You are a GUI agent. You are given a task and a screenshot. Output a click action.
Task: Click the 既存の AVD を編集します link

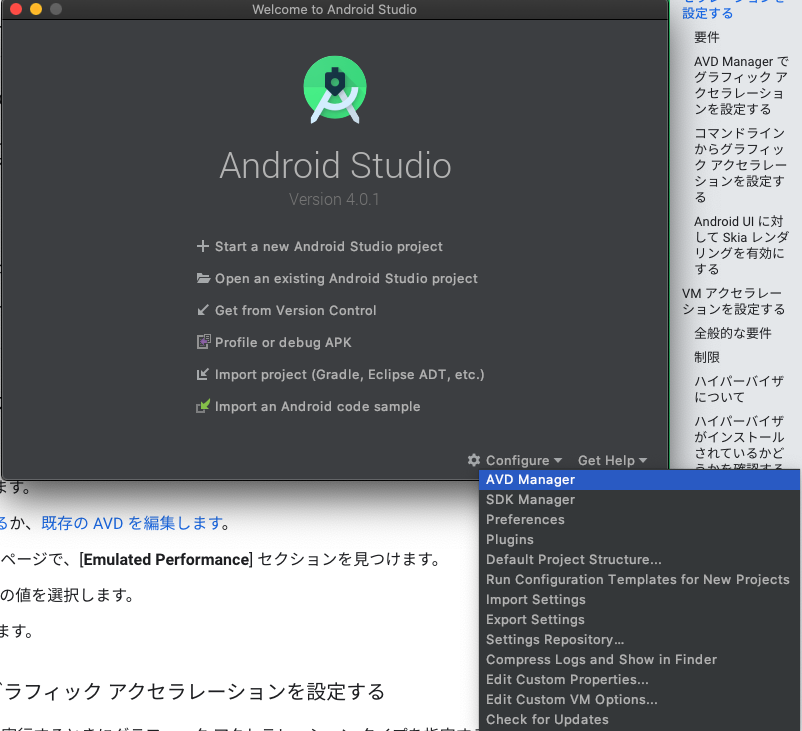[x=132, y=523]
